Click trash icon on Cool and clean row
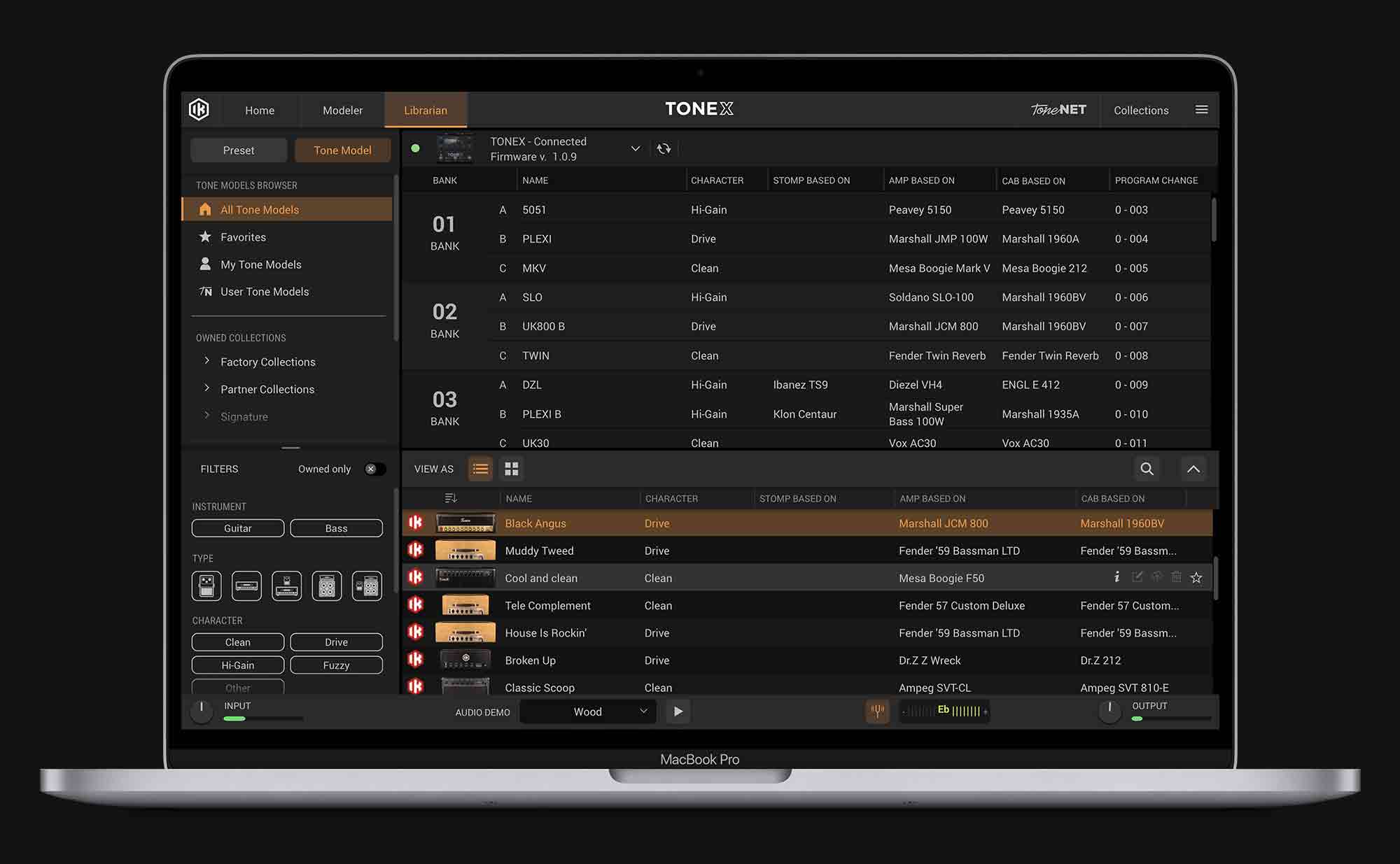 point(1176,577)
